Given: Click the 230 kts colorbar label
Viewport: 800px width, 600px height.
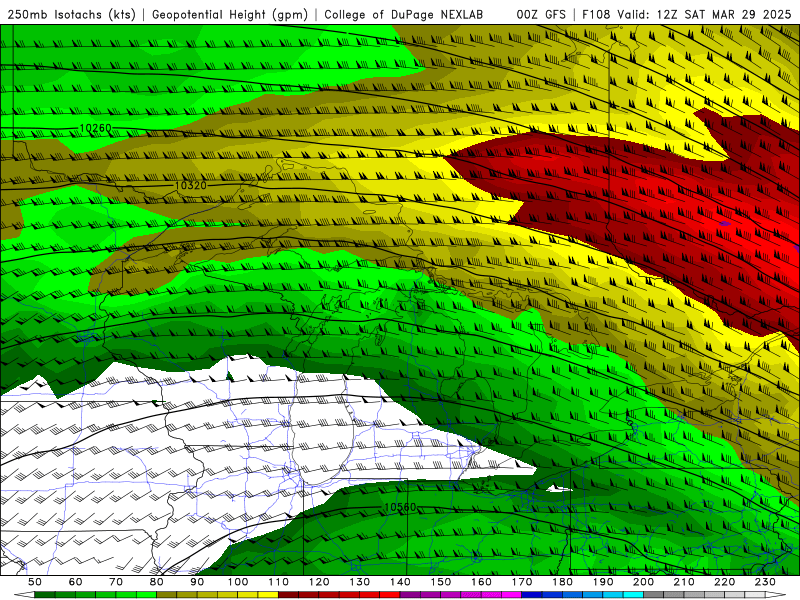Looking at the screenshot, I should point(765,582).
